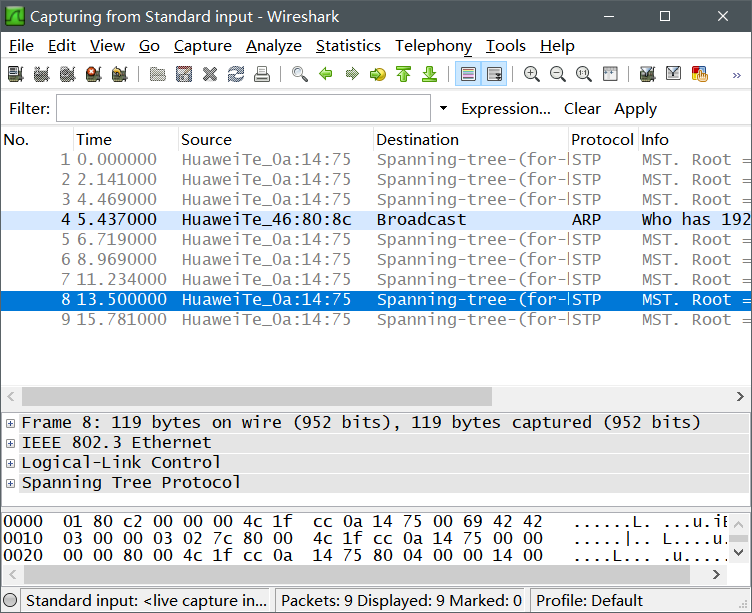This screenshot has width=752, height=613.
Task: Open the Capture menu
Action: [x=202, y=46]
